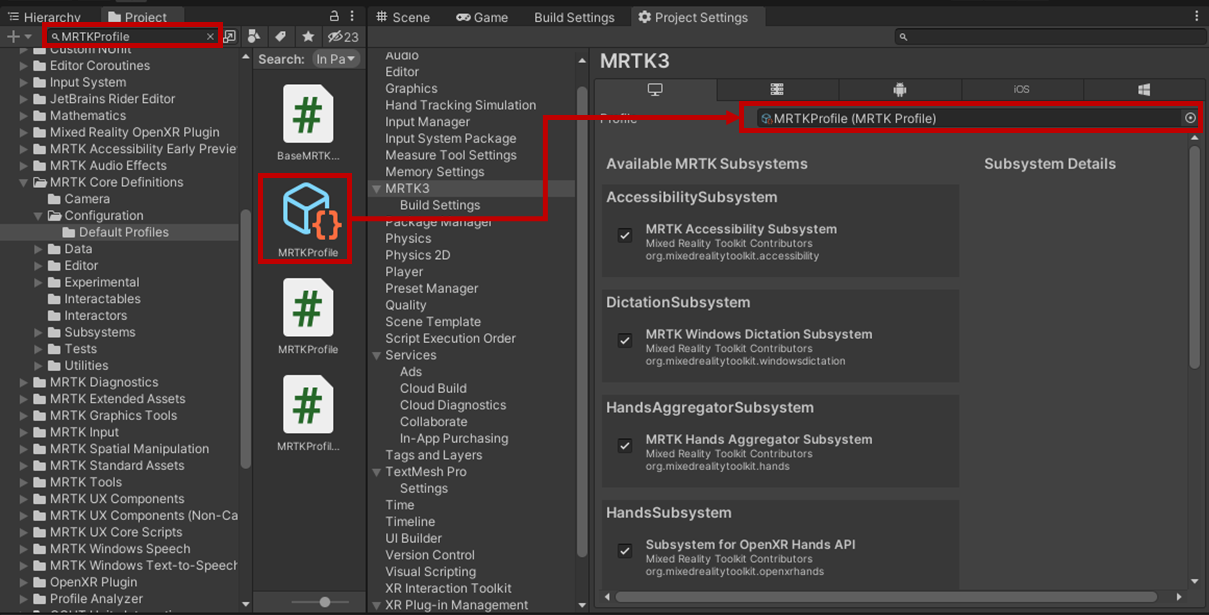Open Player settings category
Viewport: 1209px width, 615px height.
click(x=404, y=272)
